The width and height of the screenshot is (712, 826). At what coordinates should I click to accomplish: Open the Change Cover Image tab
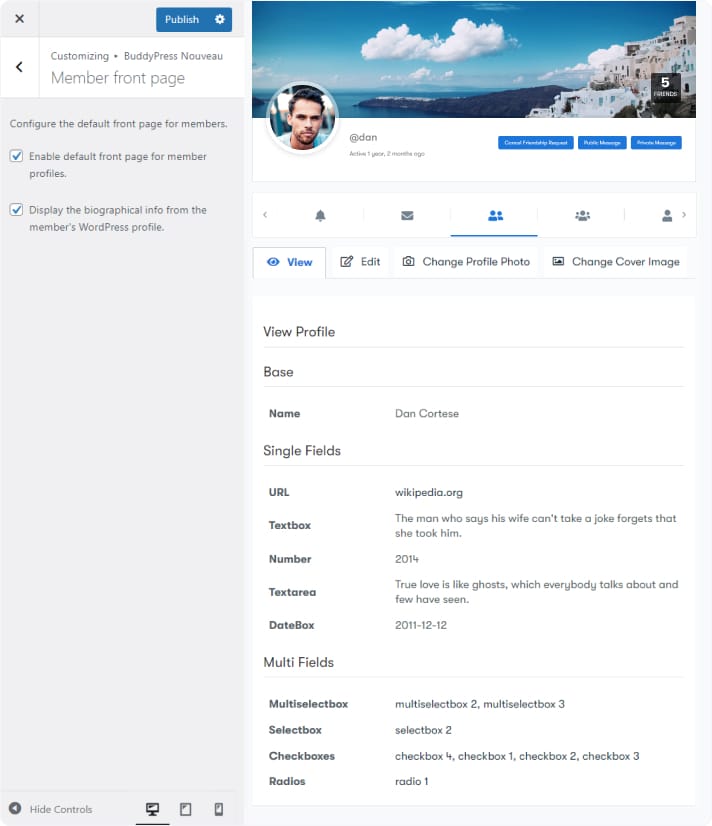(615, 262)
